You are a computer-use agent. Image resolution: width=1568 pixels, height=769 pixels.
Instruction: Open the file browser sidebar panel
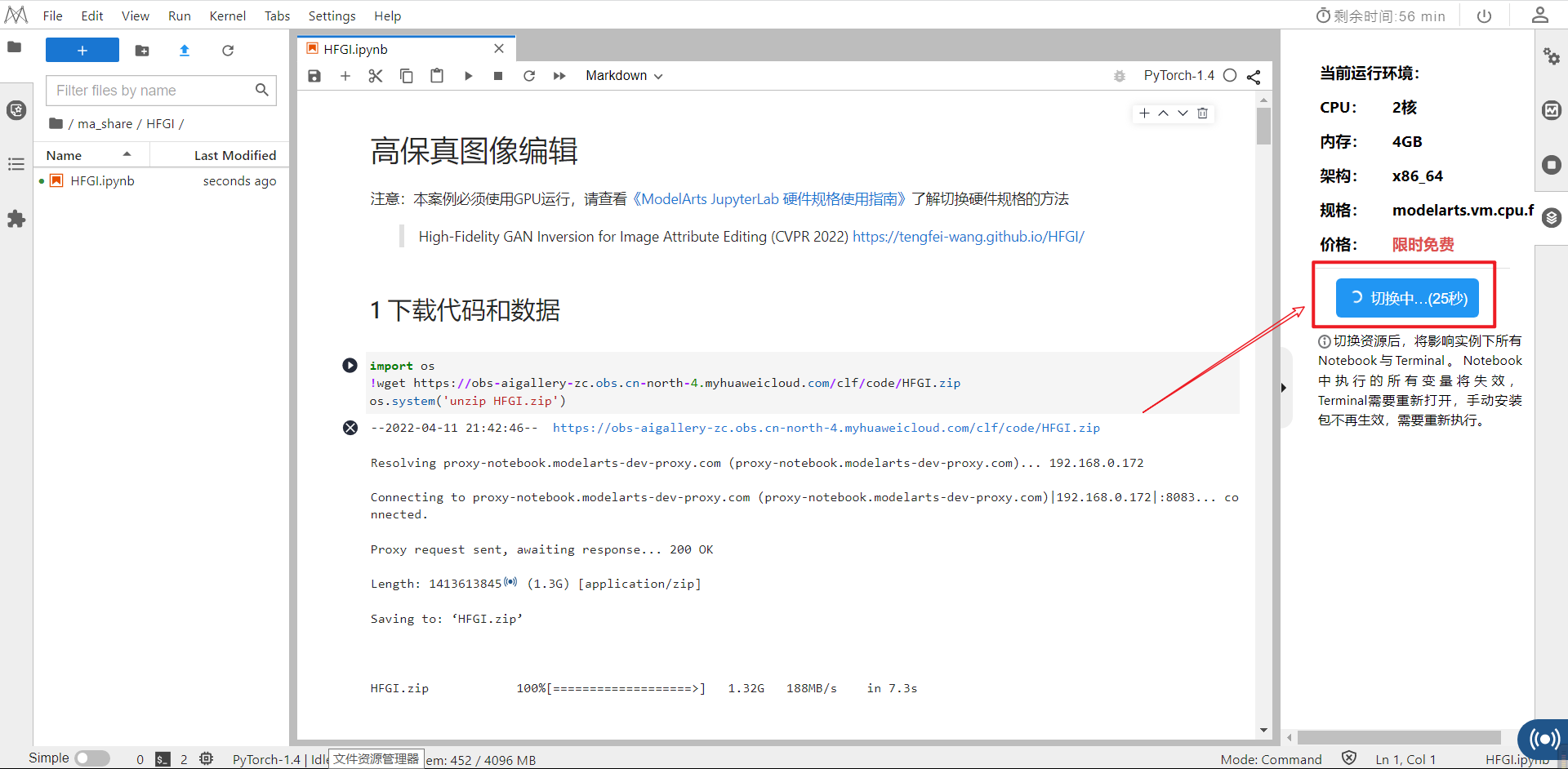[x=15, y=47]
